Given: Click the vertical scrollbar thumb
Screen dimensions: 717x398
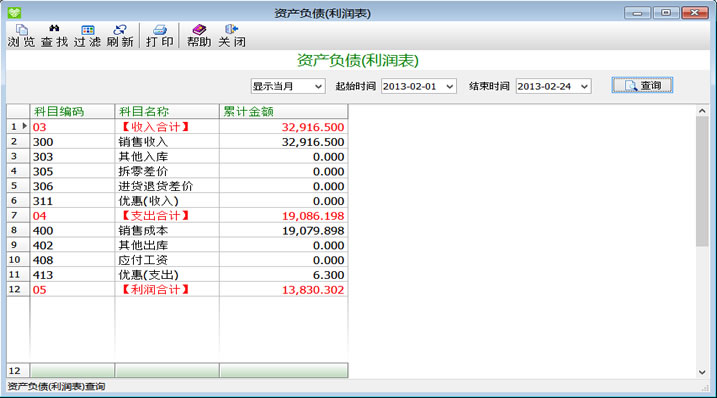Looking at the screenshot, I should click(x=702, y=182).
